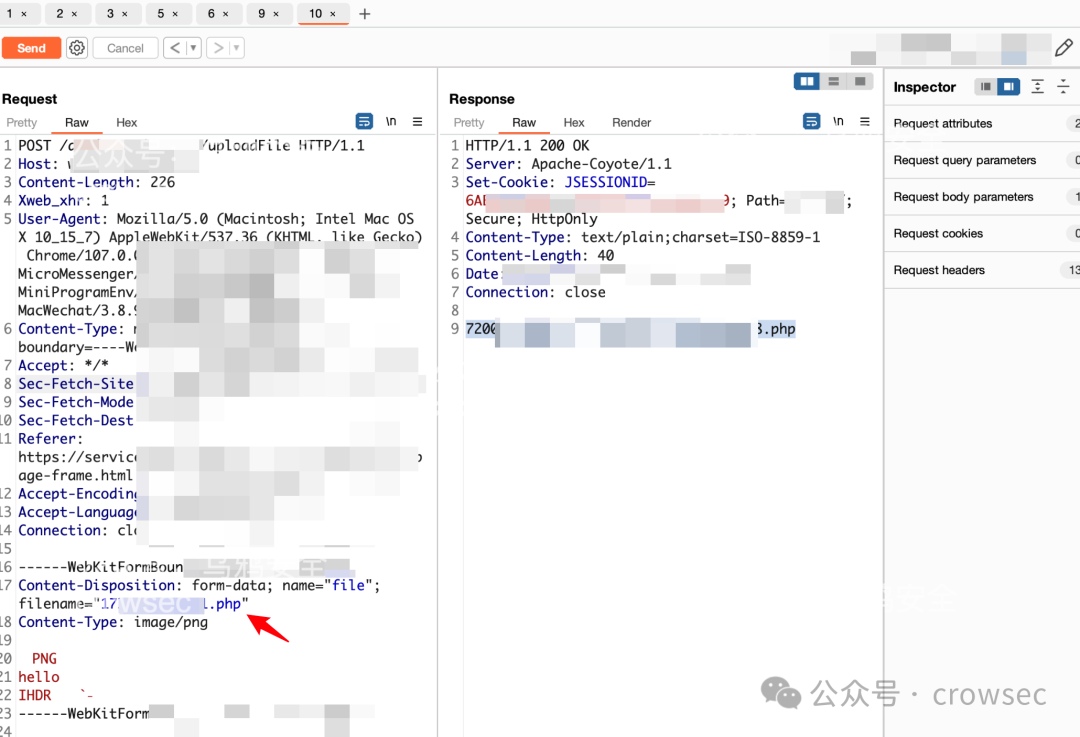1080x737 pixels.
Task: Open Request panel hamburger menu
Action: (x=417, y=121)
